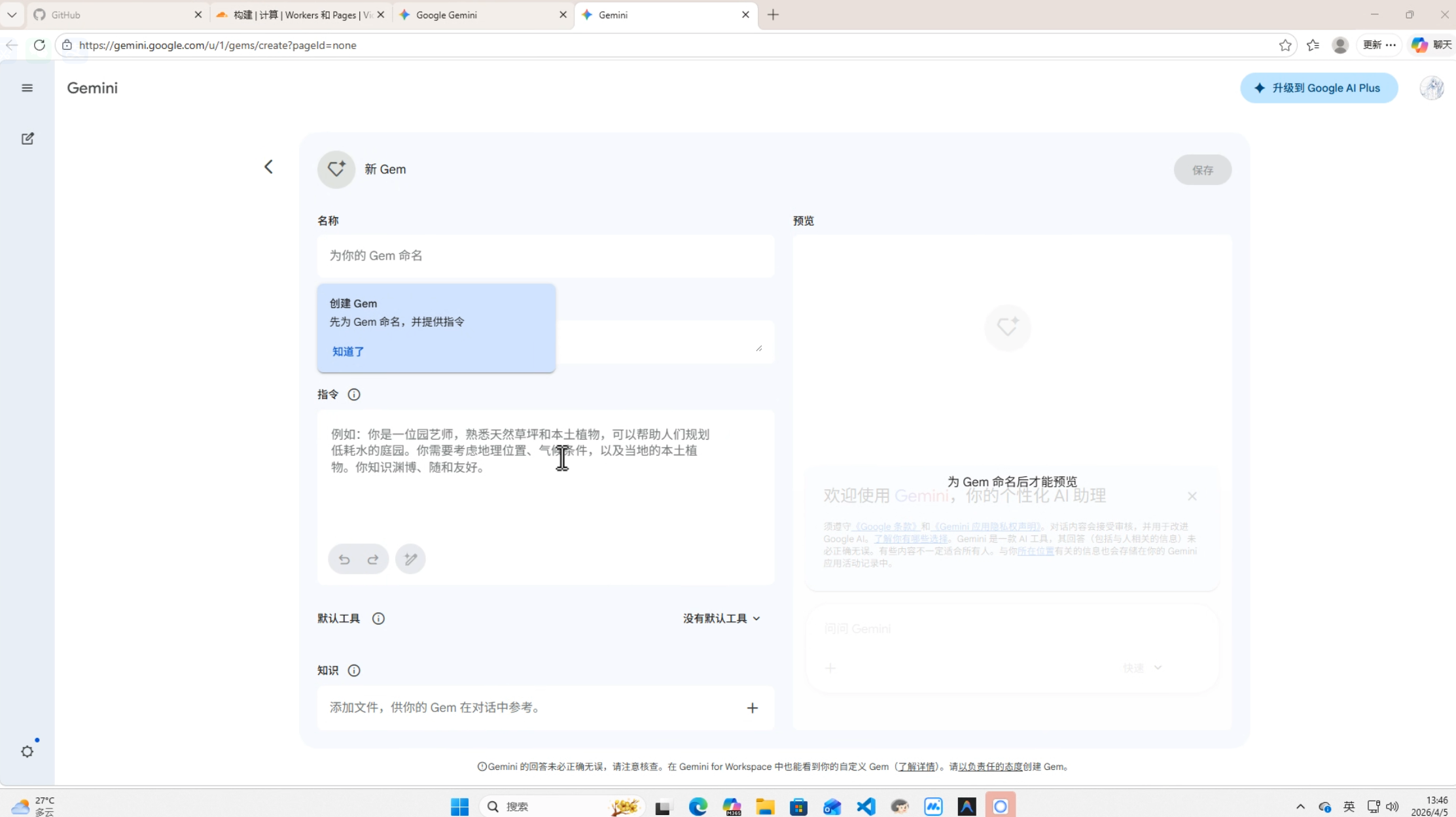This screenshot has height=817, width=1456.
Task: Start a new chat via pencil icon
Action: click(x=27, y=139)
